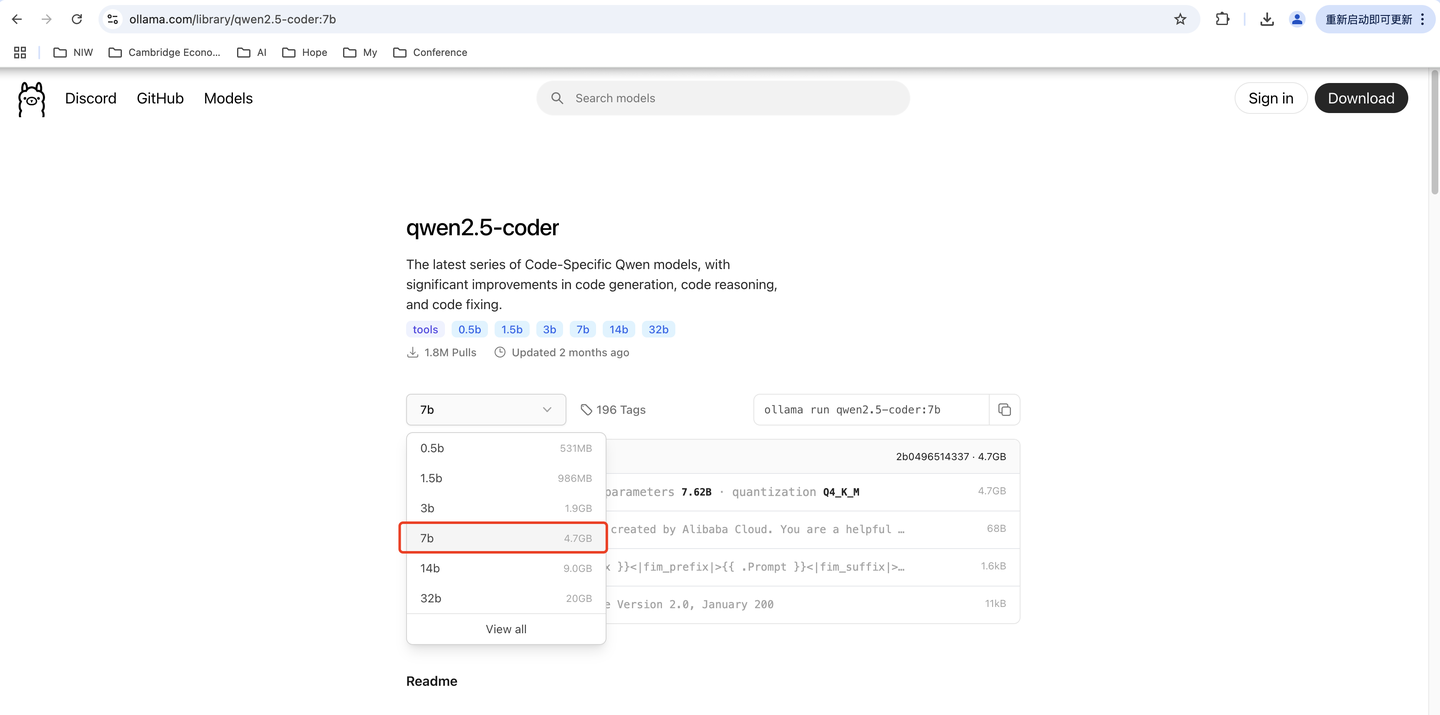The image size is (1440, 715).
Task: Click the tools tag pill
Action: tap(425, 329)
